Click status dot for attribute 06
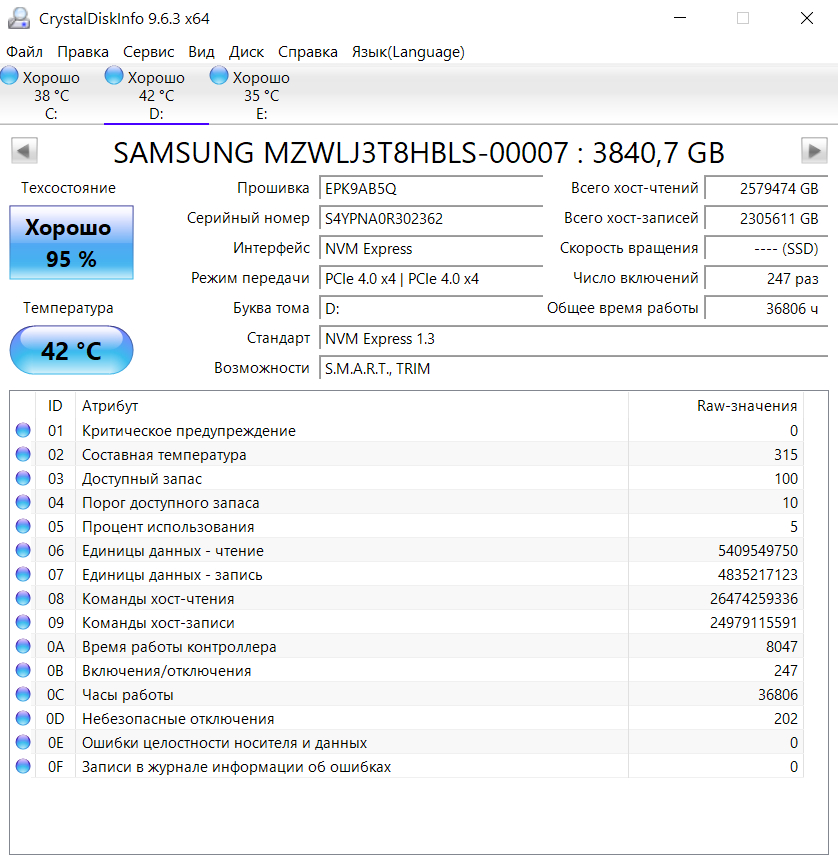Screen dimensions: 838x864 (x=23, y=550)
